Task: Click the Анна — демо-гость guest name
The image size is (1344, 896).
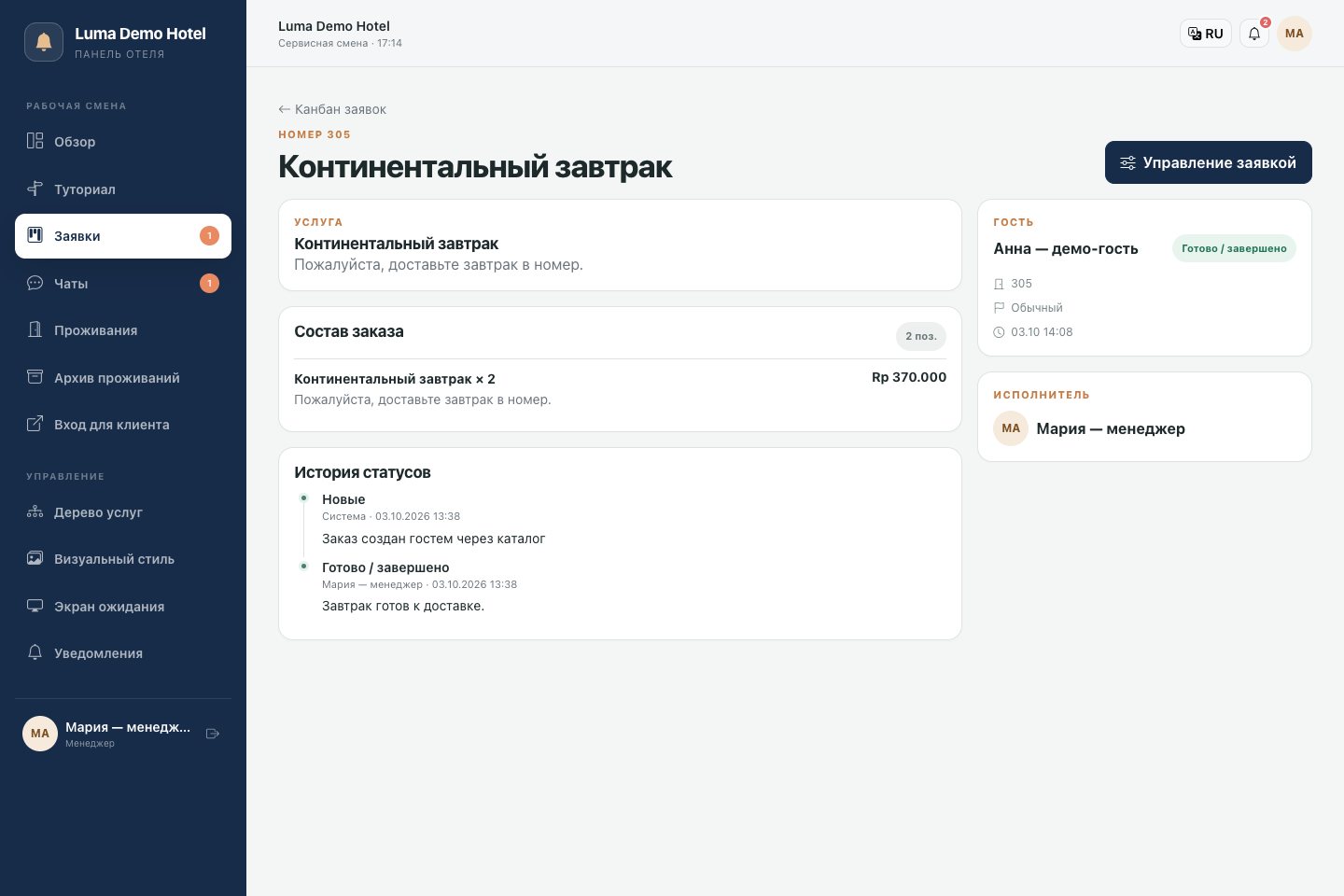Action: coord(1066,248)
